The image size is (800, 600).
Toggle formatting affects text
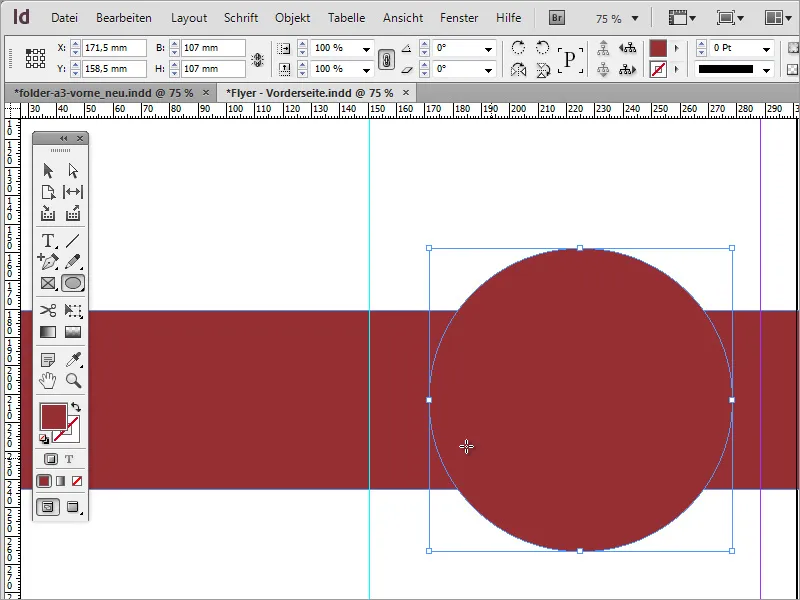tap(69, 459)
